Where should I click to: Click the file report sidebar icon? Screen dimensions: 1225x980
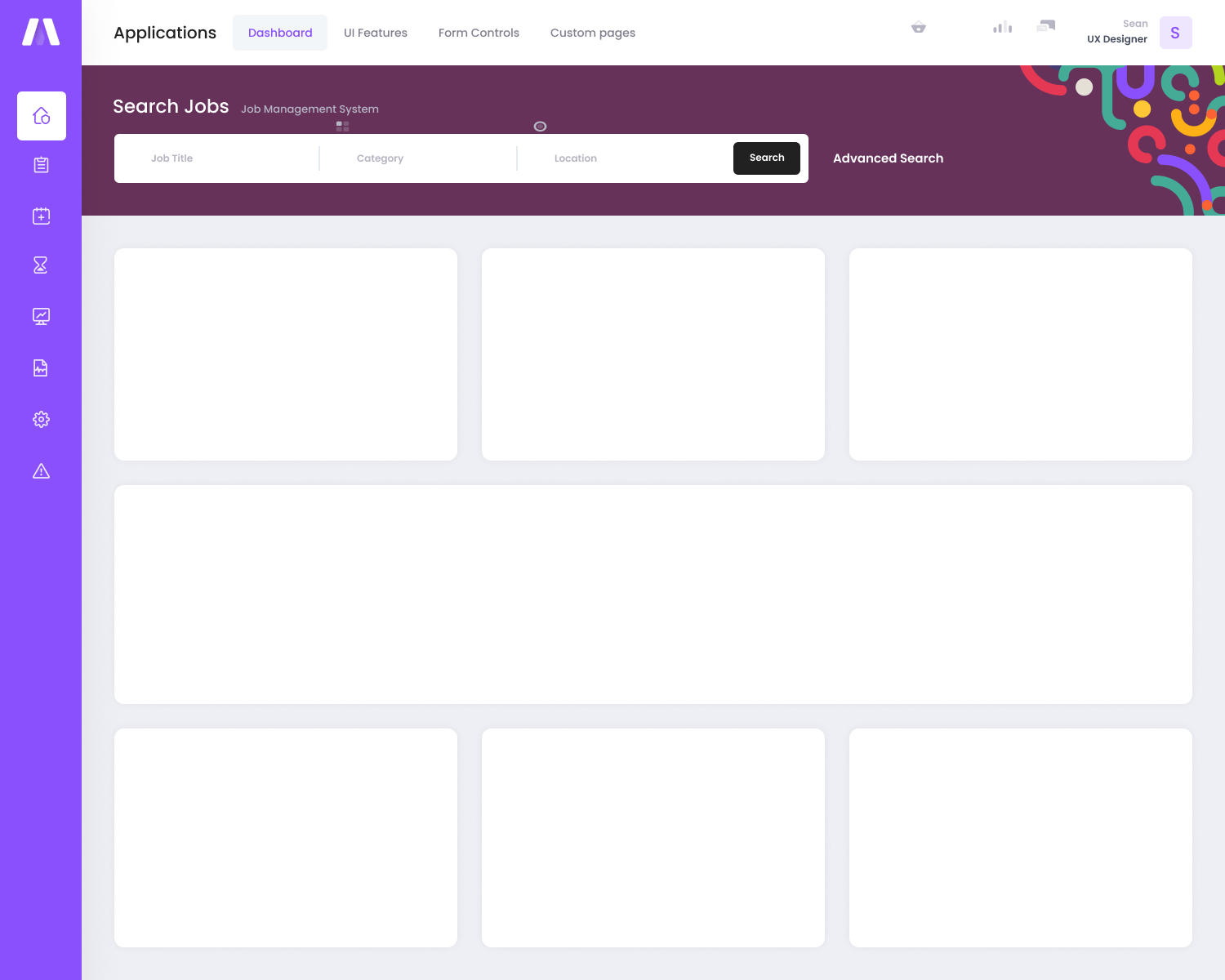[x=41, y=367]
